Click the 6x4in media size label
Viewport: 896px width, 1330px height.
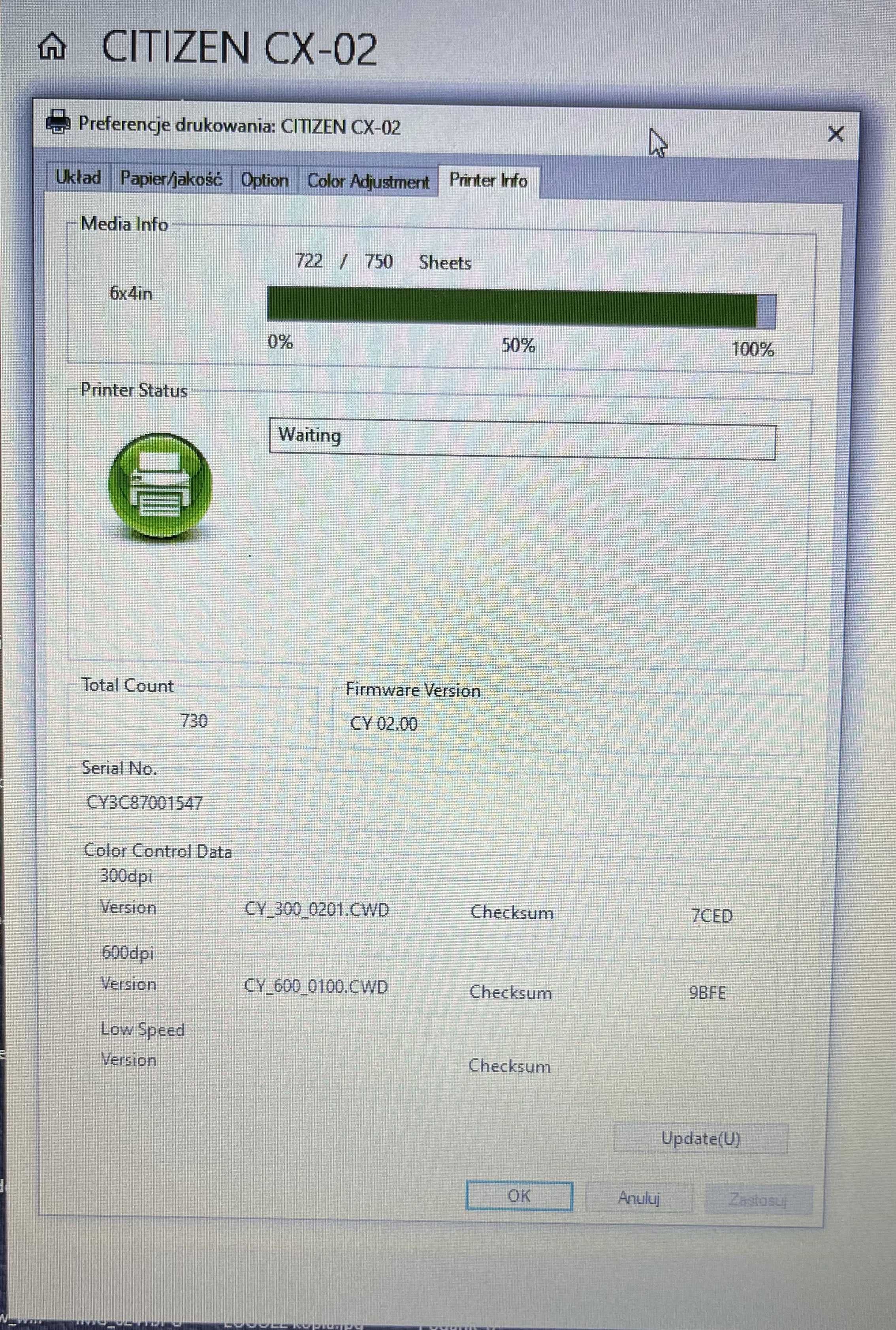click(131, 294)
